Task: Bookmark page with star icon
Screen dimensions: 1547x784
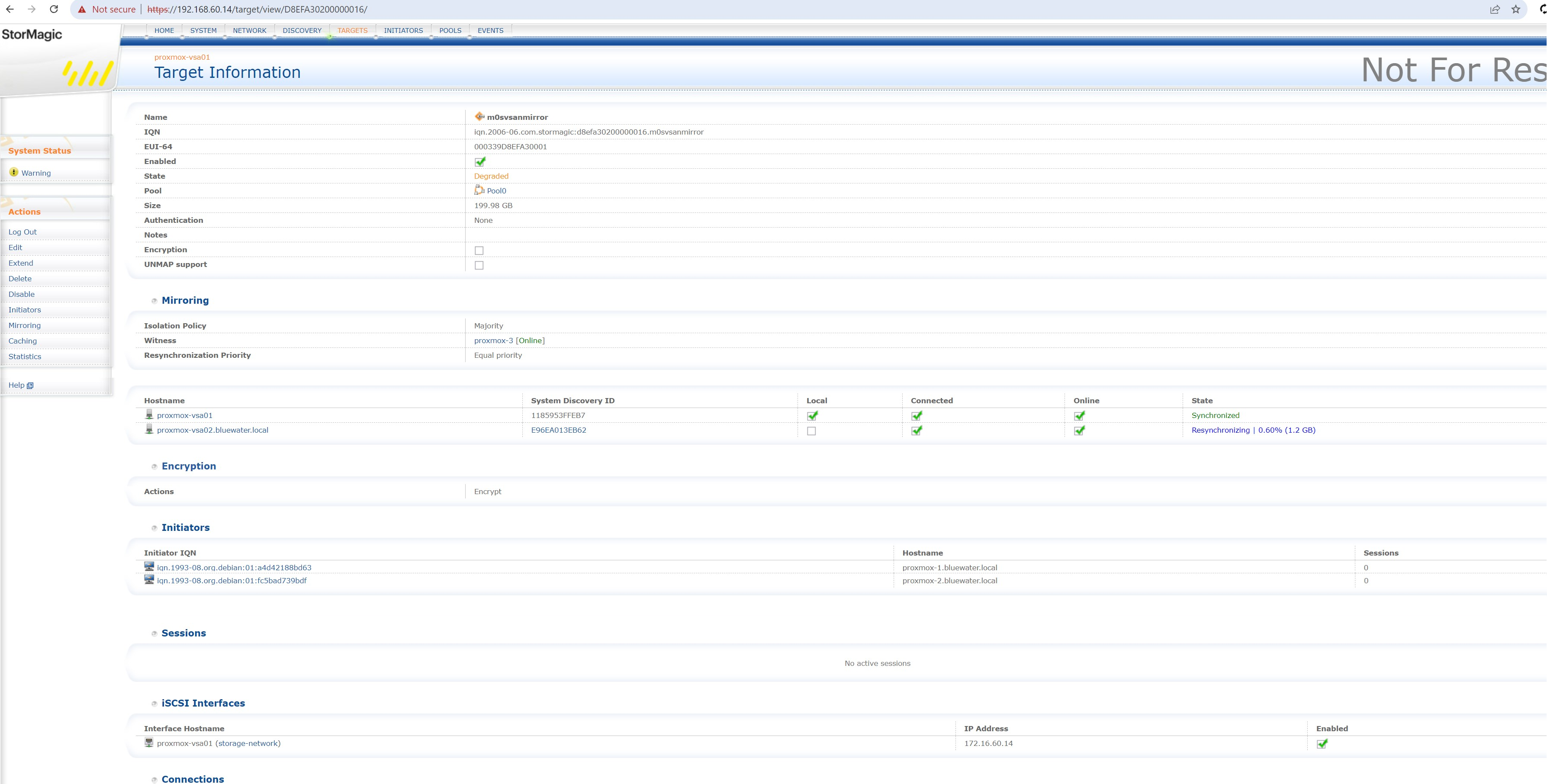Action: click(x=1516, y=10)
